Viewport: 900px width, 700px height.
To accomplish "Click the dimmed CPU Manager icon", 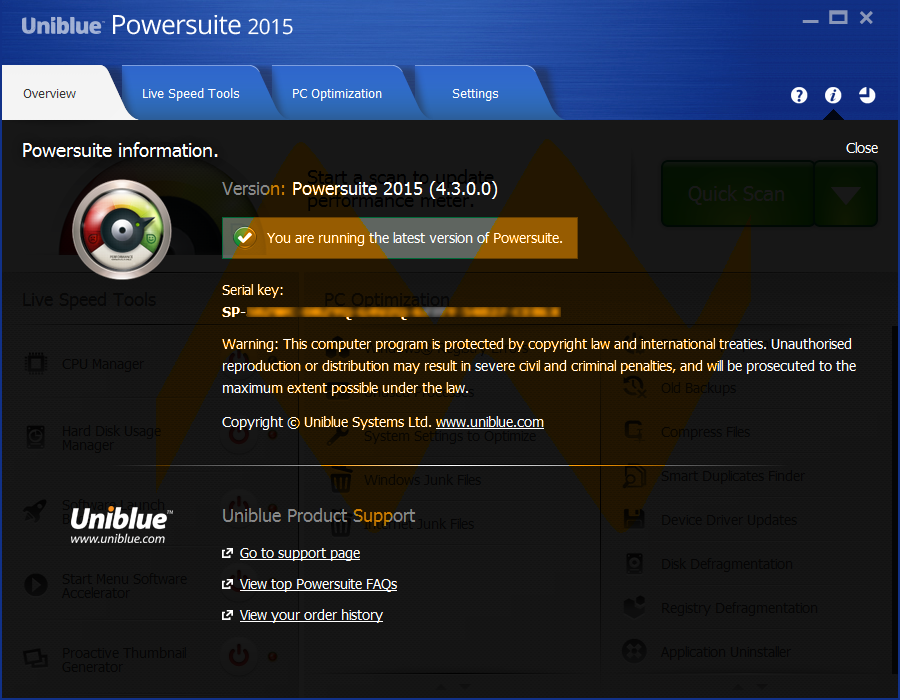I will point(36,364).
